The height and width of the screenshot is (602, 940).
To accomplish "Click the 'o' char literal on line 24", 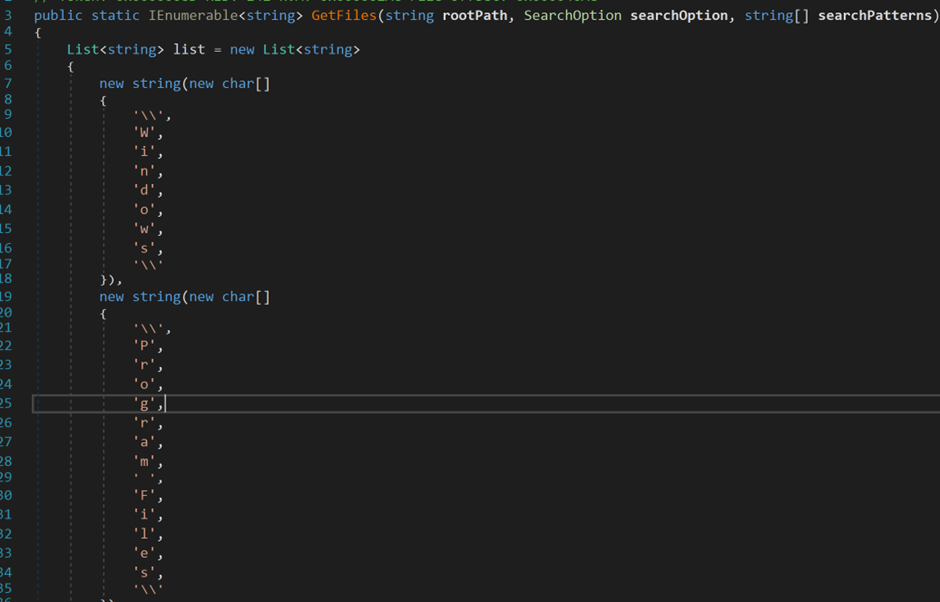I will point(144,384).
